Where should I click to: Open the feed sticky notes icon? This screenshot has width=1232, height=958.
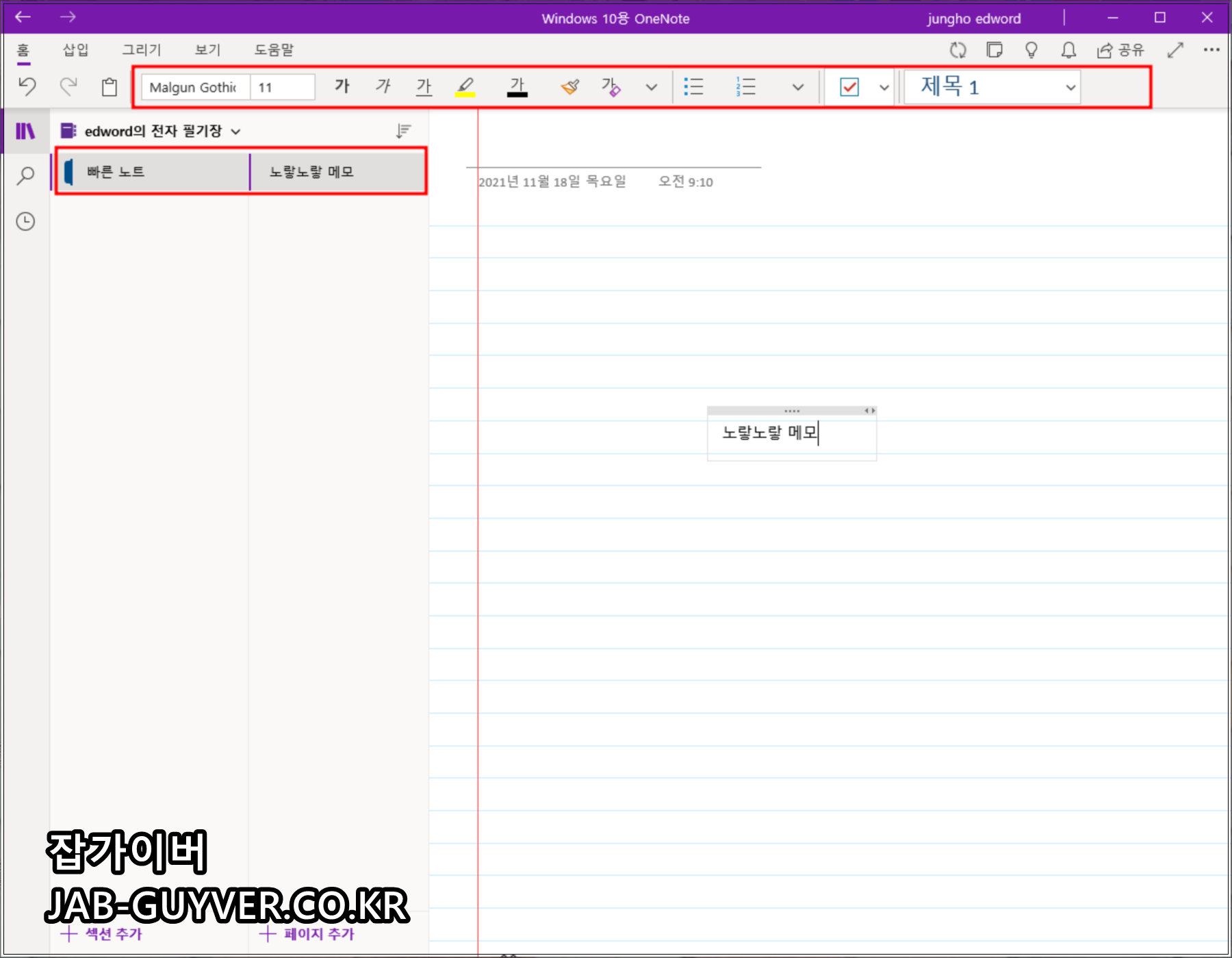pos(994,50)
